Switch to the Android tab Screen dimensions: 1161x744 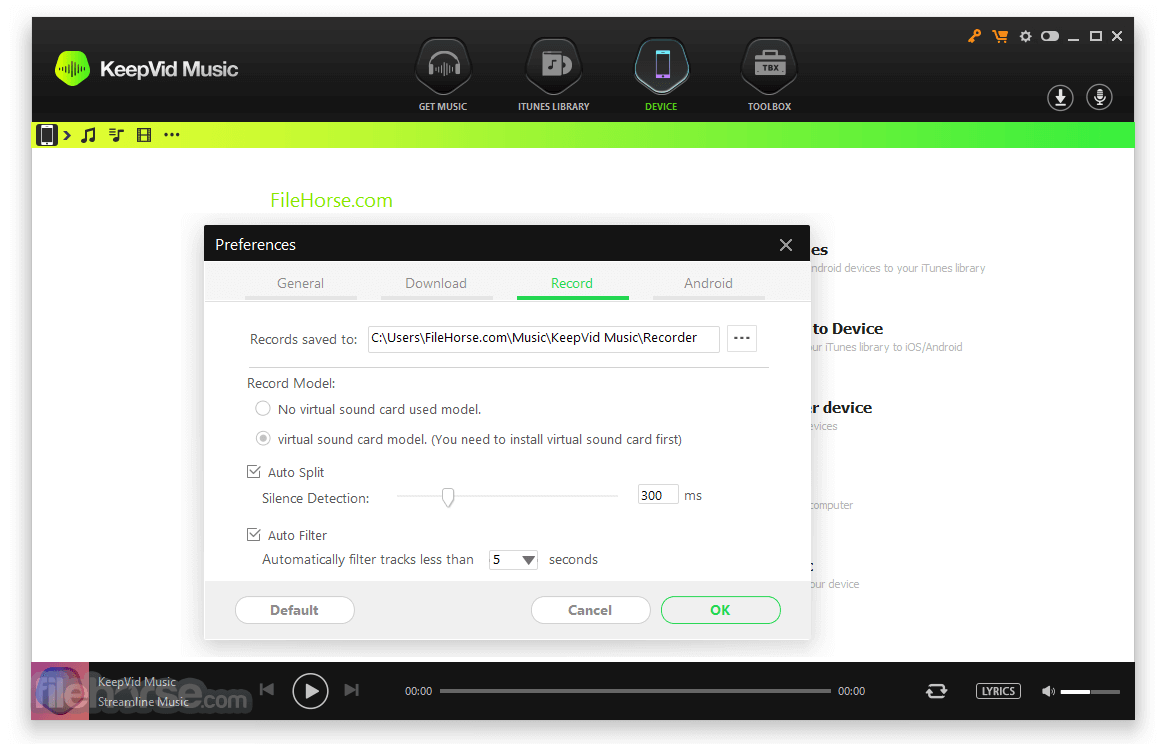pyautogui.click(x=709, y=284)
